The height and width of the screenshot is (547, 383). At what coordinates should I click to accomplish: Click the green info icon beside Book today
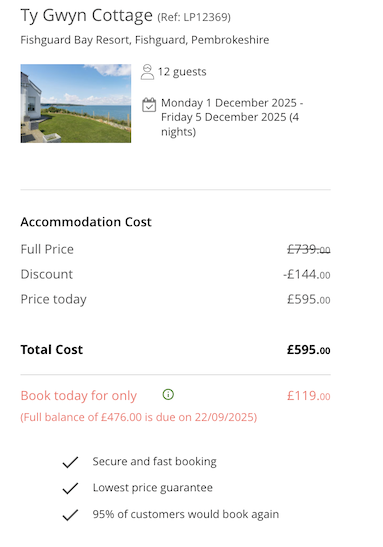click(168, 395)
